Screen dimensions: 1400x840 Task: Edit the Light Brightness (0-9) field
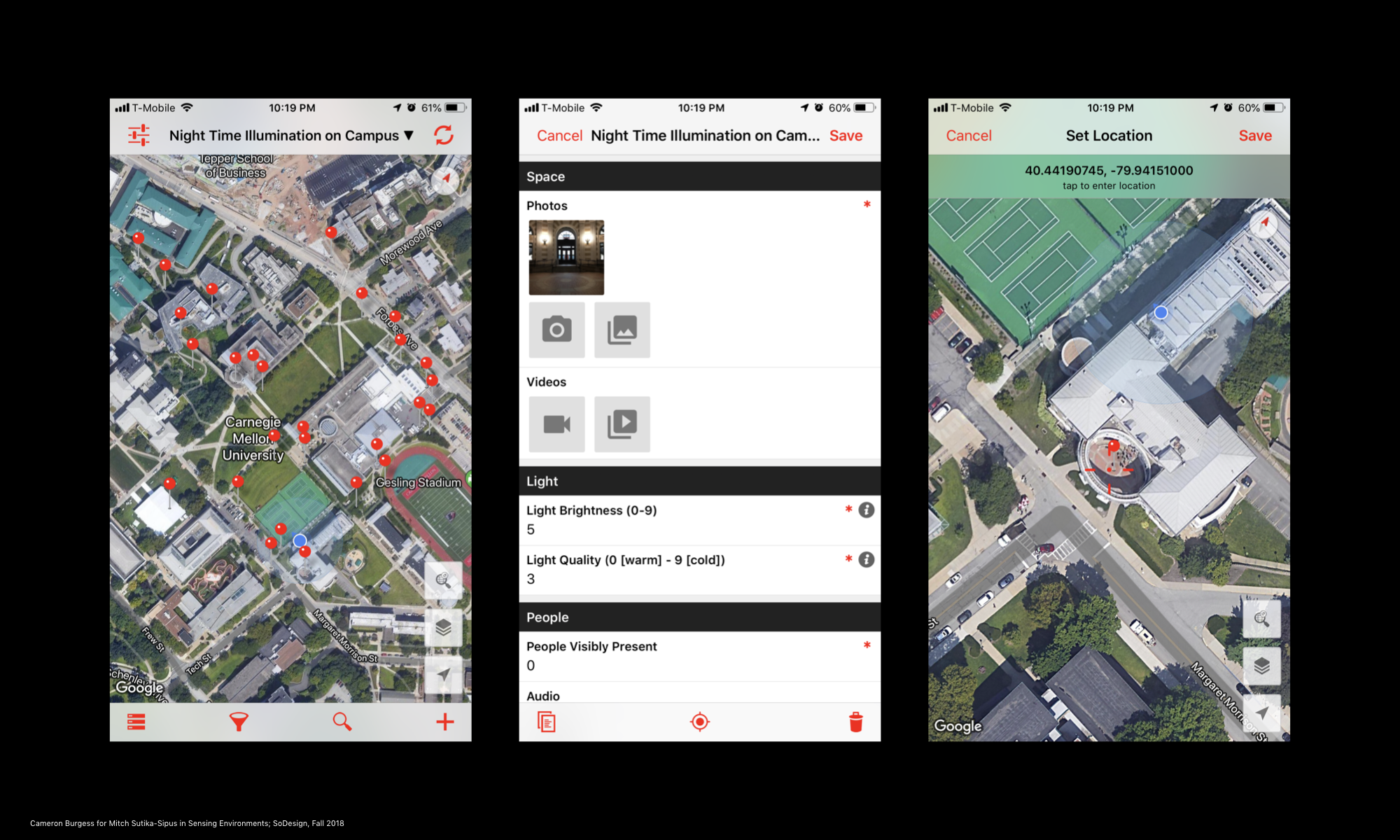tap(699, 520)
